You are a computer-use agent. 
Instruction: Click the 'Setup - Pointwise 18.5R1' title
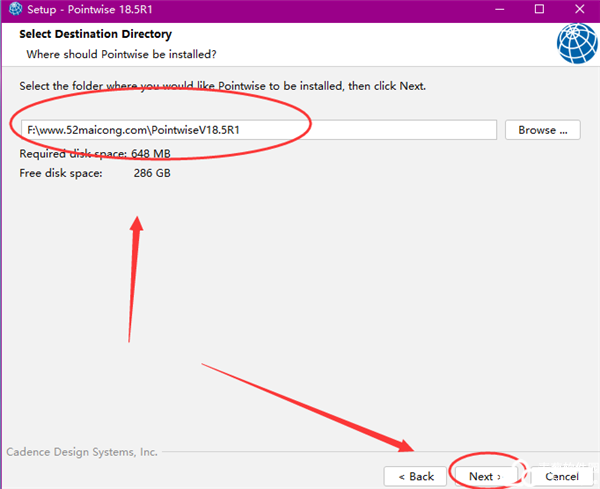point(90,9)
